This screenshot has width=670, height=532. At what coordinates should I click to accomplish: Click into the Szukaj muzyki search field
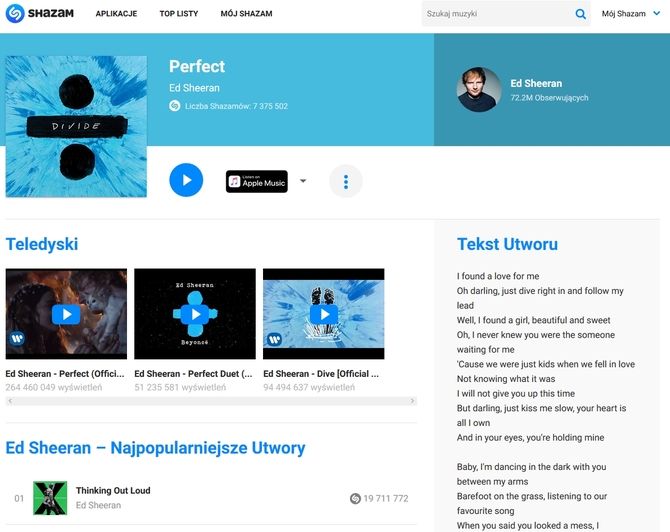pyautogui.click(x=498, y=14)
